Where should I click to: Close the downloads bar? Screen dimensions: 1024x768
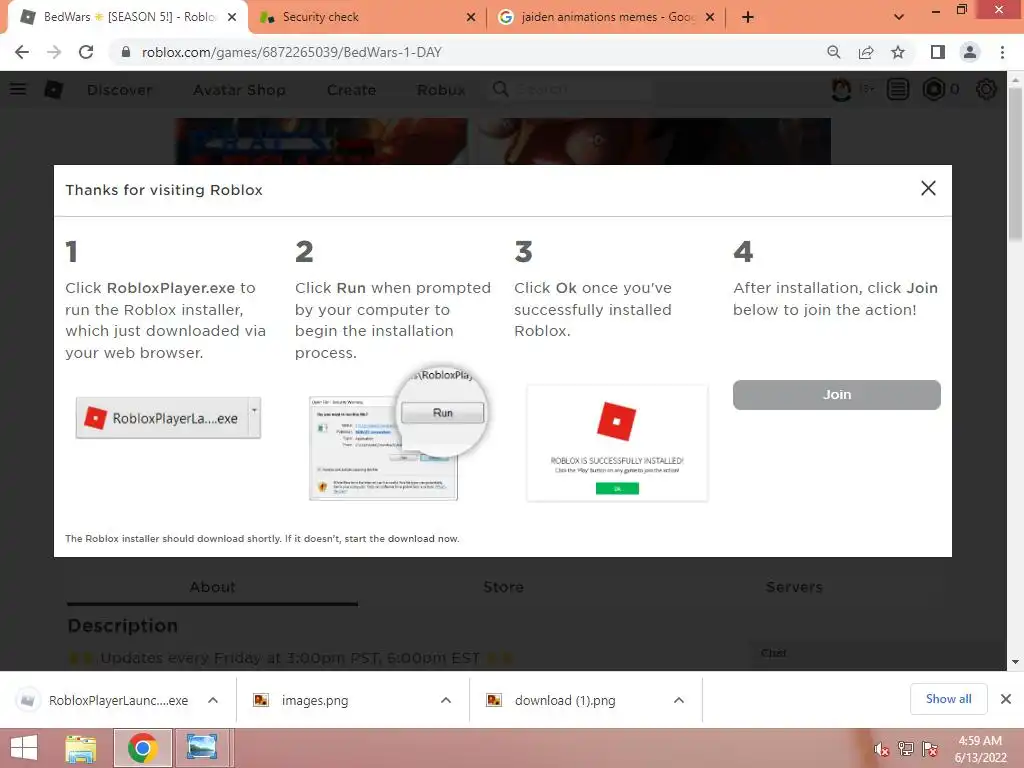pyautogui.click(x=1006, y=699)
